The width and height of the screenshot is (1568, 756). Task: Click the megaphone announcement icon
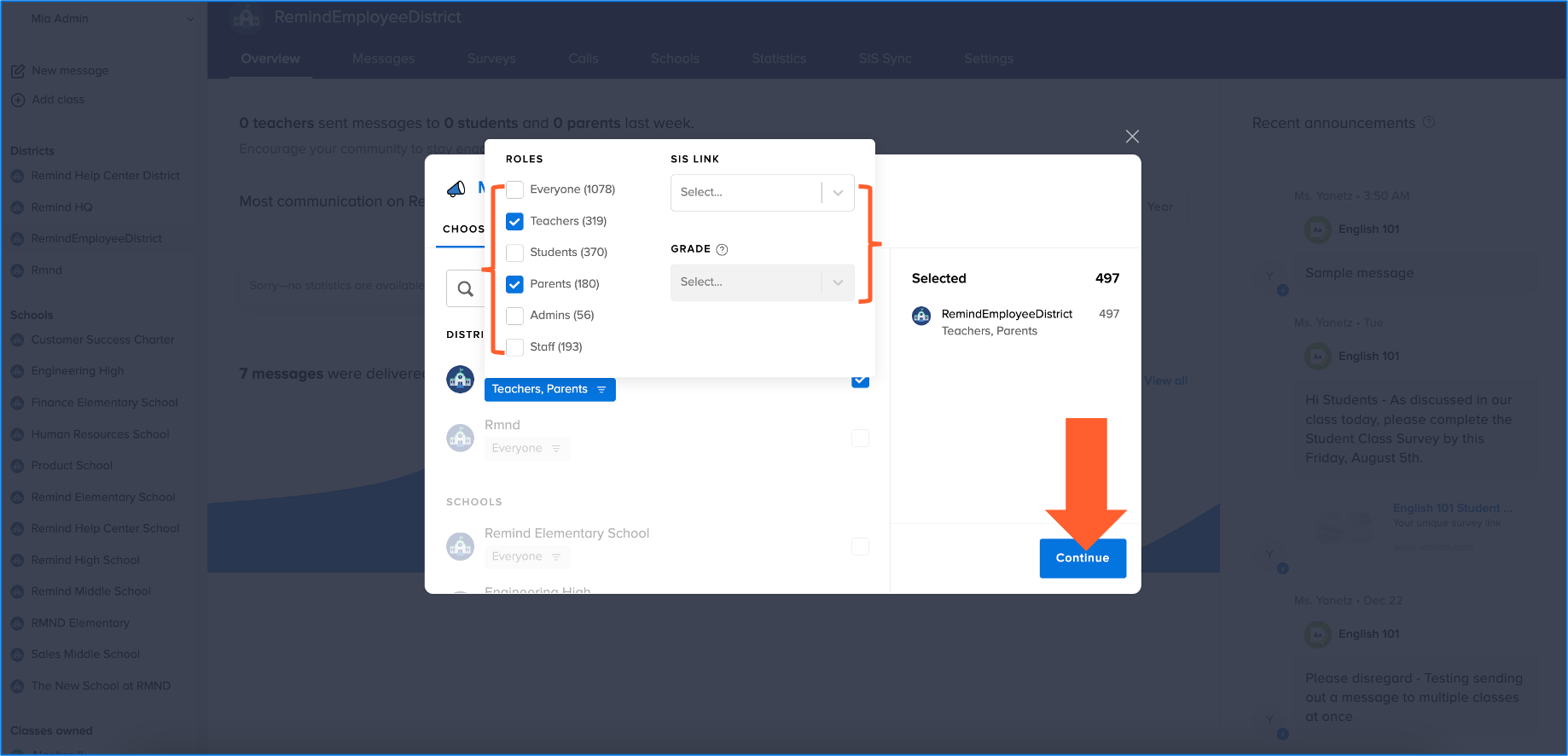pos(456,189)
